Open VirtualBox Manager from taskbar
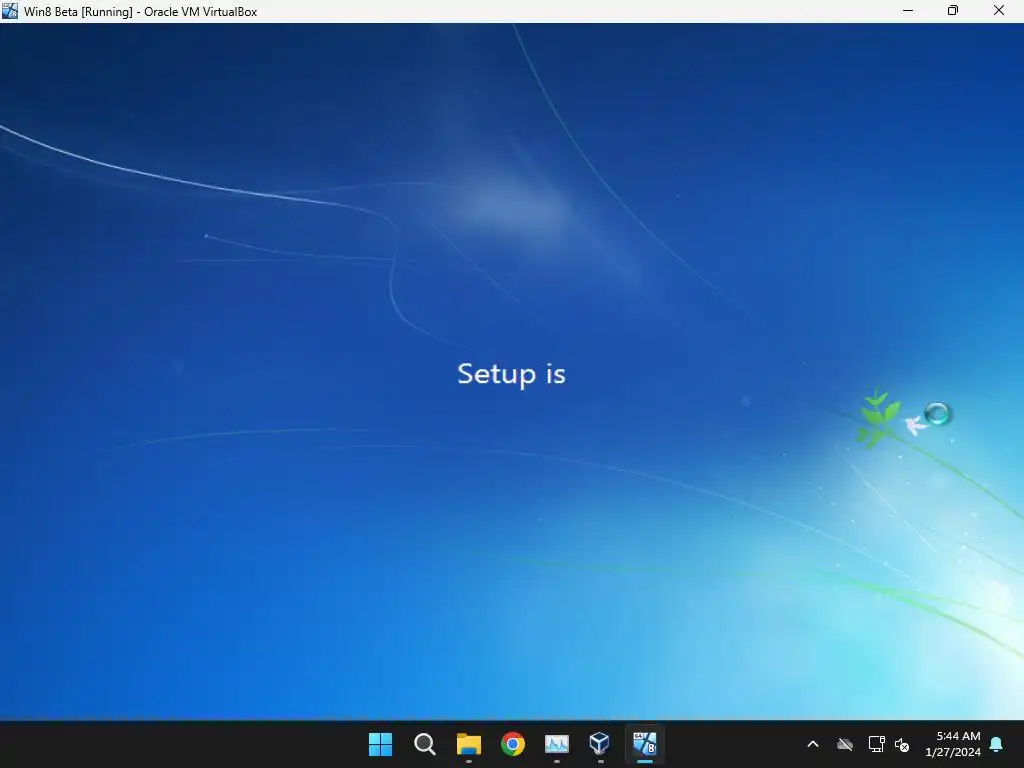Image resolution: width=1024 pixels, height=768 pixels. point(600,743)
